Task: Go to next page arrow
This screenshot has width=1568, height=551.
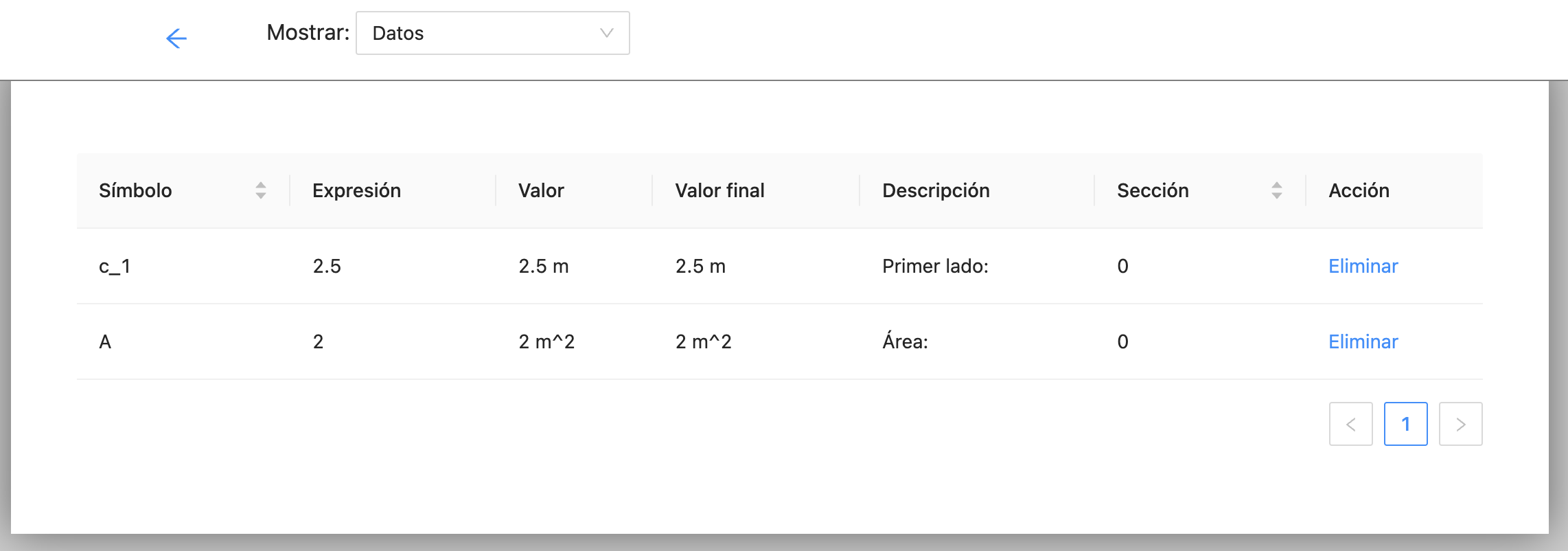Action: (x=1460, y=424)
